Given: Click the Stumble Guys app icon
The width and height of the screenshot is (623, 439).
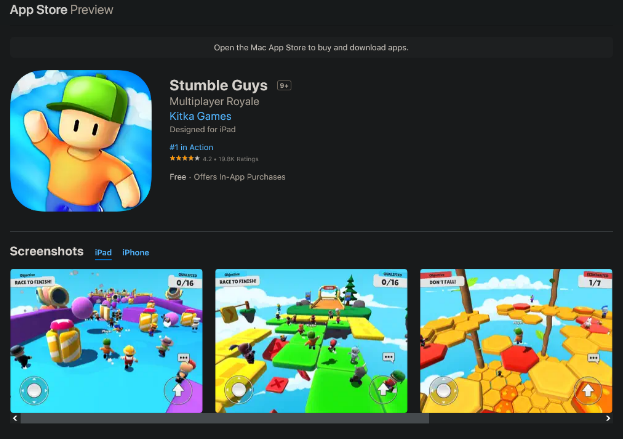Looking at the screenshot, I should point(81,141).
